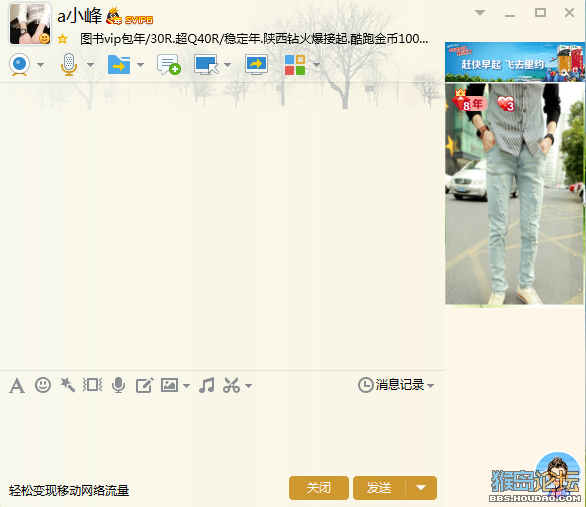Start a voice call with microphone icon

[x=69, y=65]
